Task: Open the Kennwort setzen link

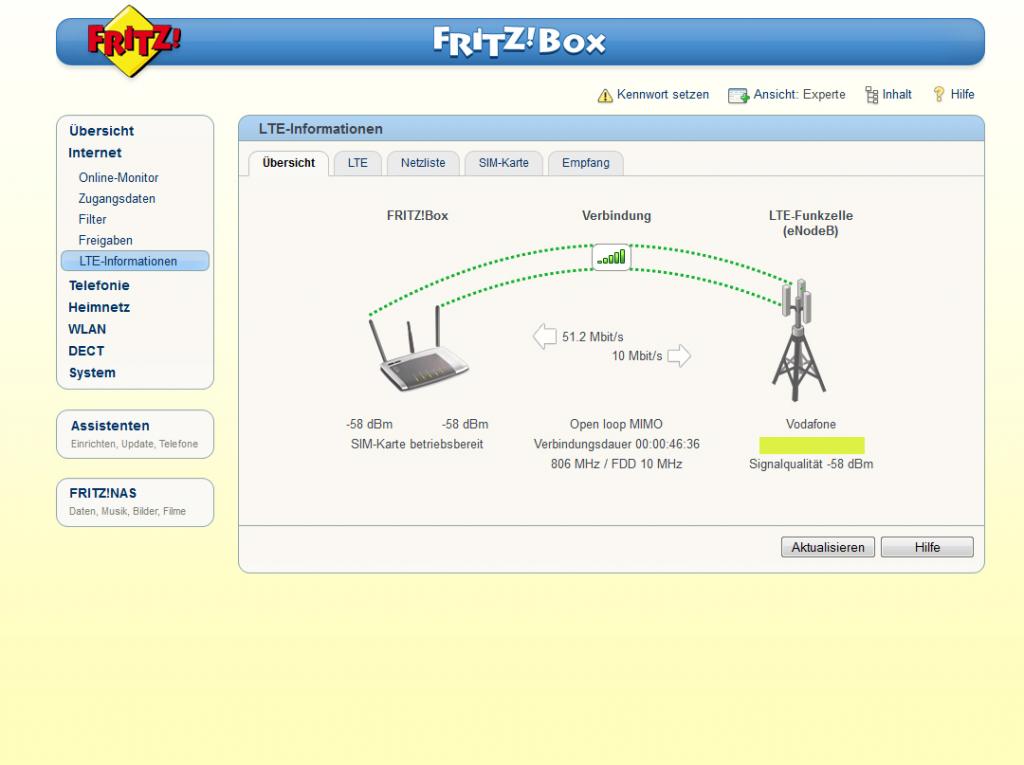Action: coord(662,95)
